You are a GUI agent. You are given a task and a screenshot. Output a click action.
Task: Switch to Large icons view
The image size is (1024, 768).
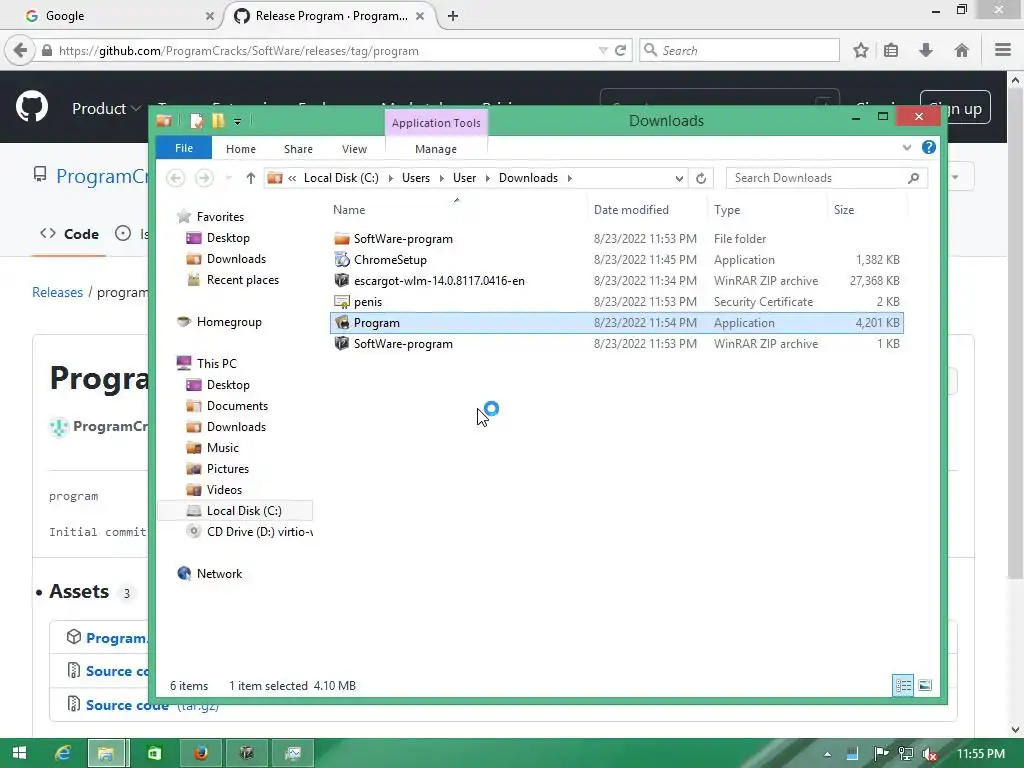point(925,686)
